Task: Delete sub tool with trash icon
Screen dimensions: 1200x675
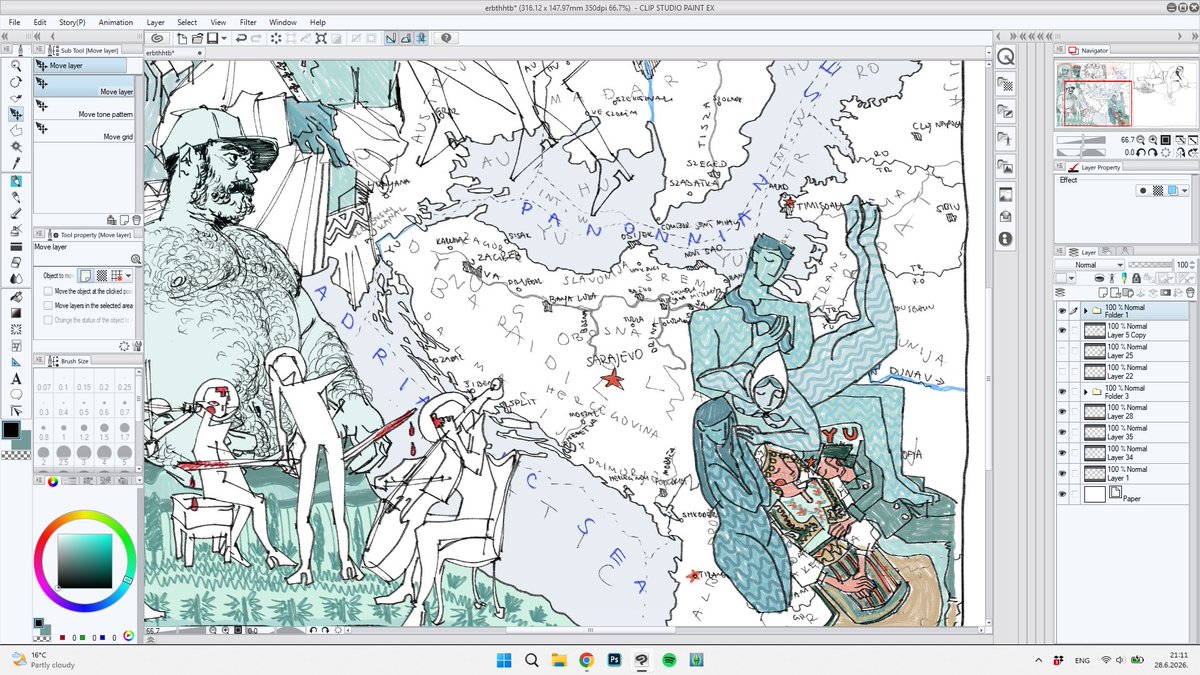Action: [136, 218]
